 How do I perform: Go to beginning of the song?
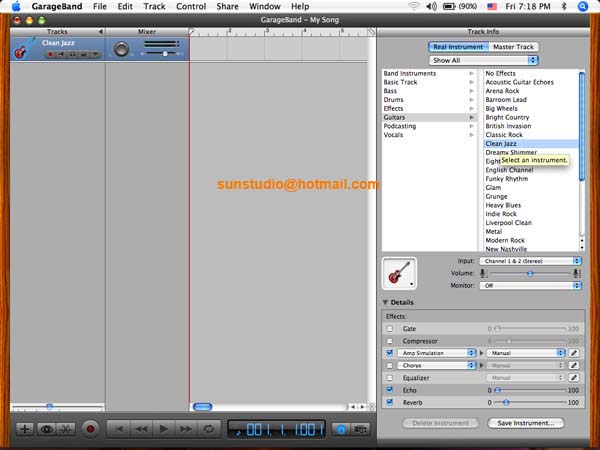tap(119, 429)
